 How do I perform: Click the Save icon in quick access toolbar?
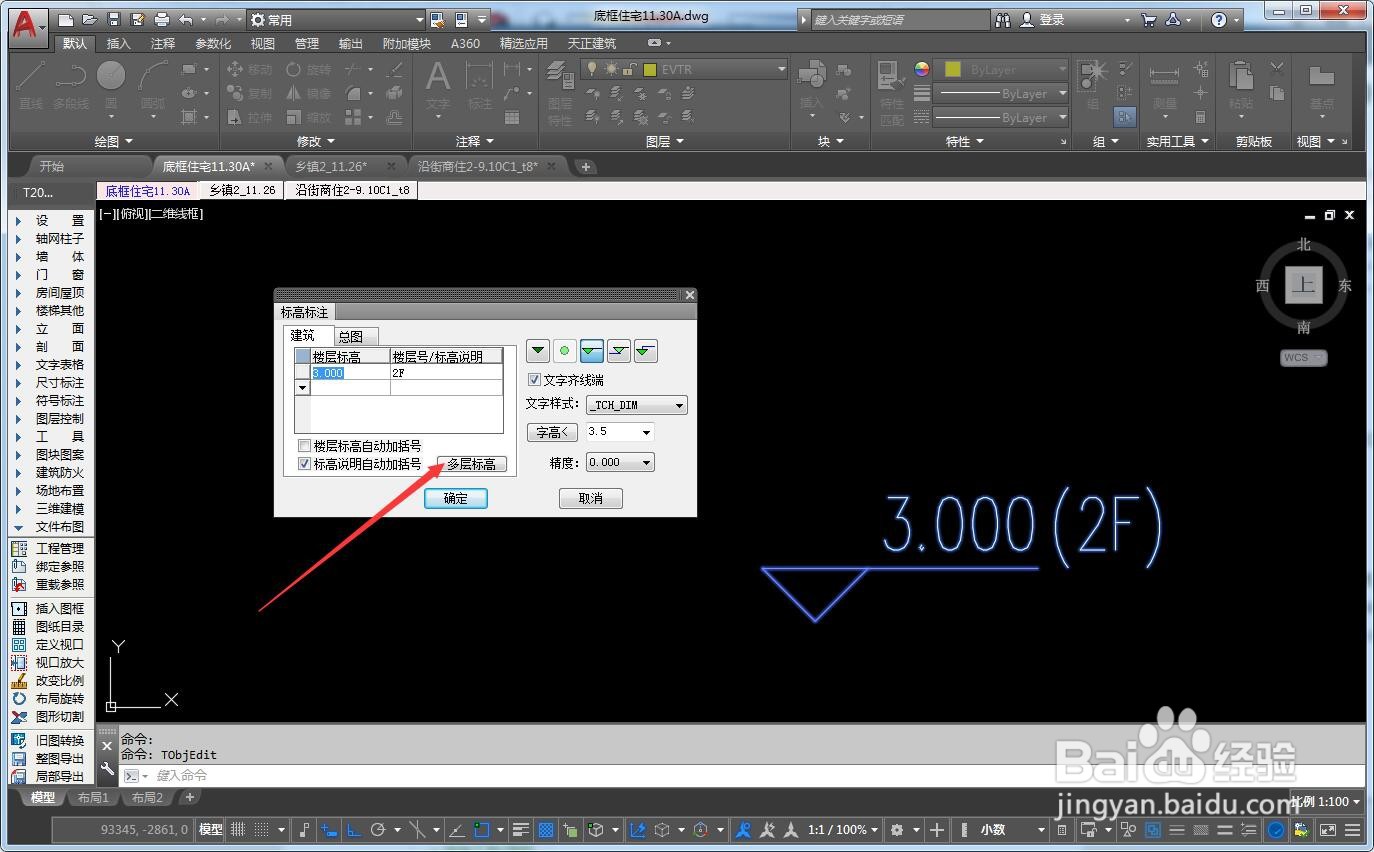point(113,19)
